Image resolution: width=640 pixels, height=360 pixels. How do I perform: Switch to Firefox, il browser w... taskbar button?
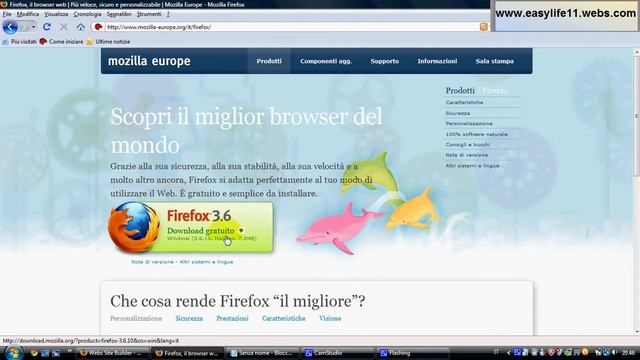point(187,353)
